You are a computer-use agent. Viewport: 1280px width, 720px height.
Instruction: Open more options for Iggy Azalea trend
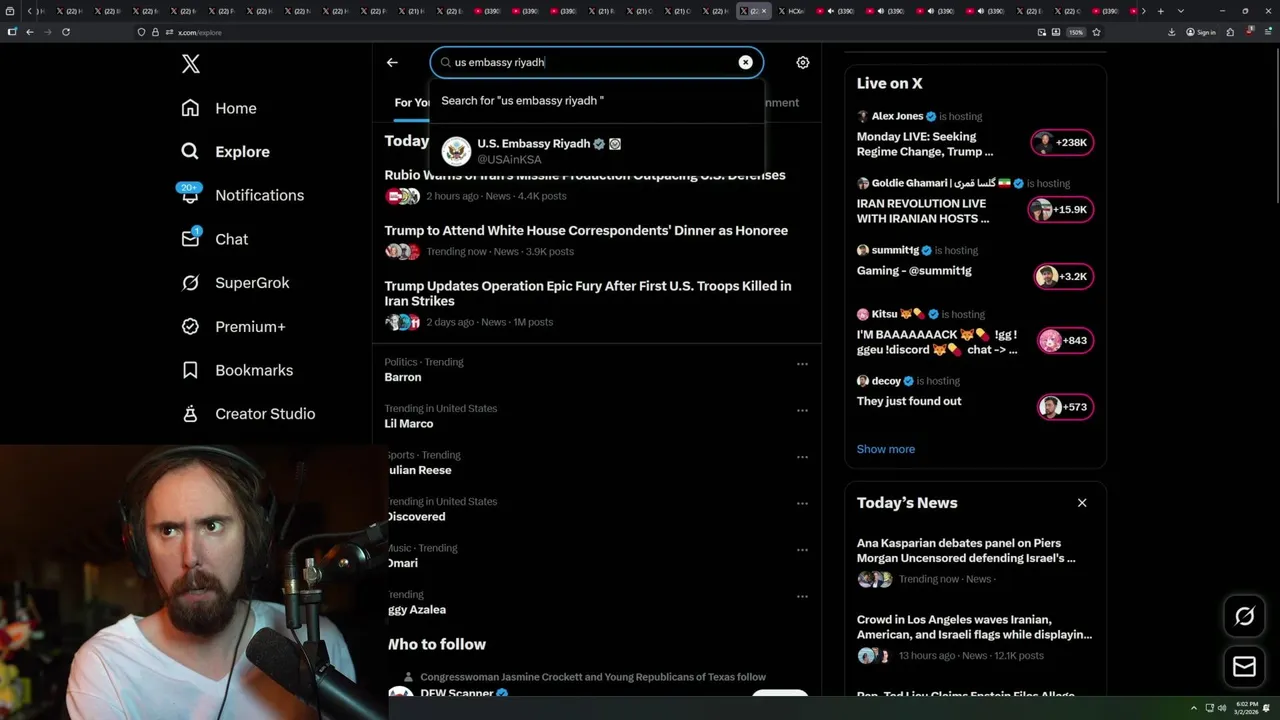click(802, 596)
